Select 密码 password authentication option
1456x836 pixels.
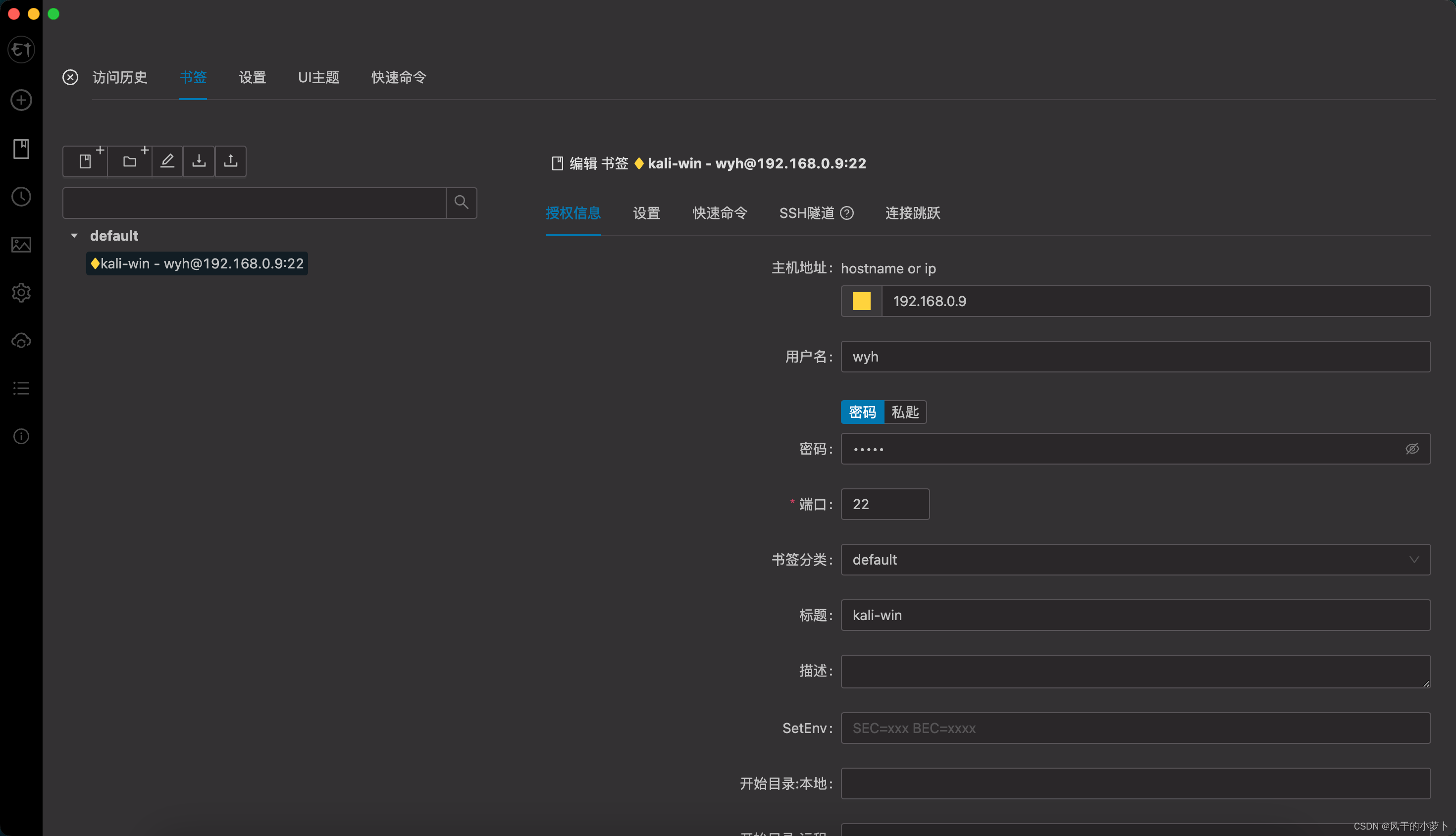(862, 412)
